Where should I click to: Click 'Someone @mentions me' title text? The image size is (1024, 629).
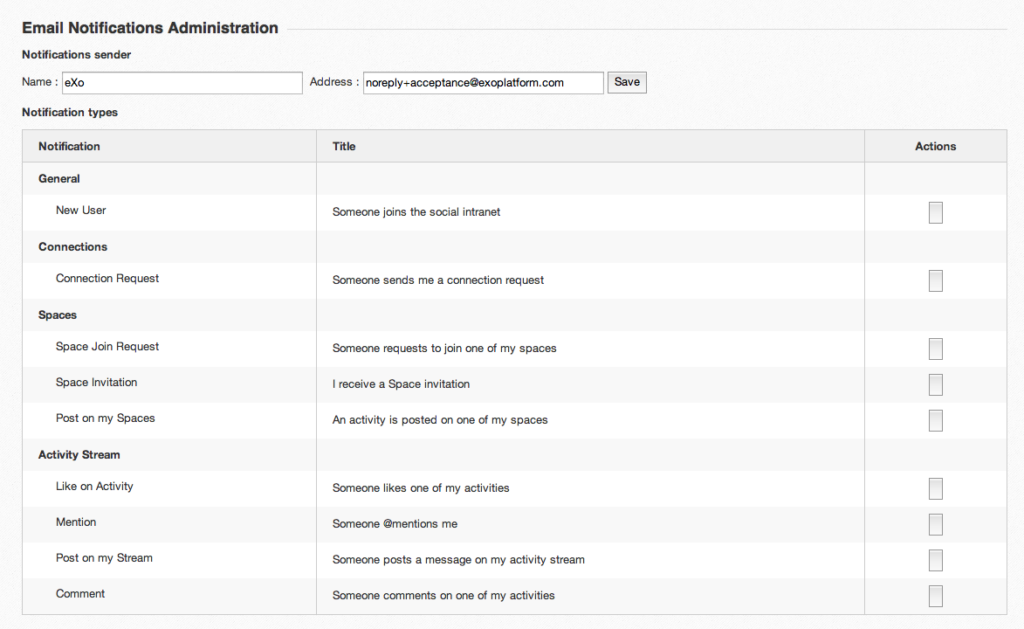394,524
